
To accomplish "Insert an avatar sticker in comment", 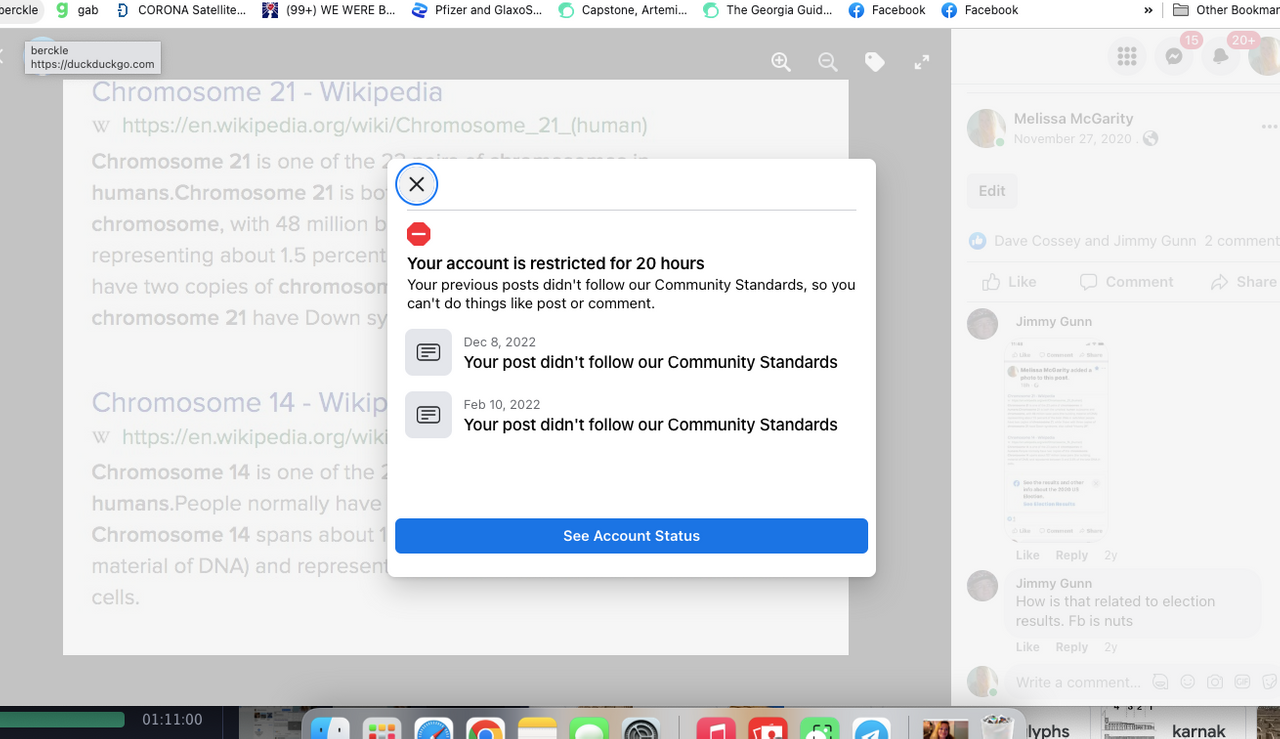I will 1160,682.
